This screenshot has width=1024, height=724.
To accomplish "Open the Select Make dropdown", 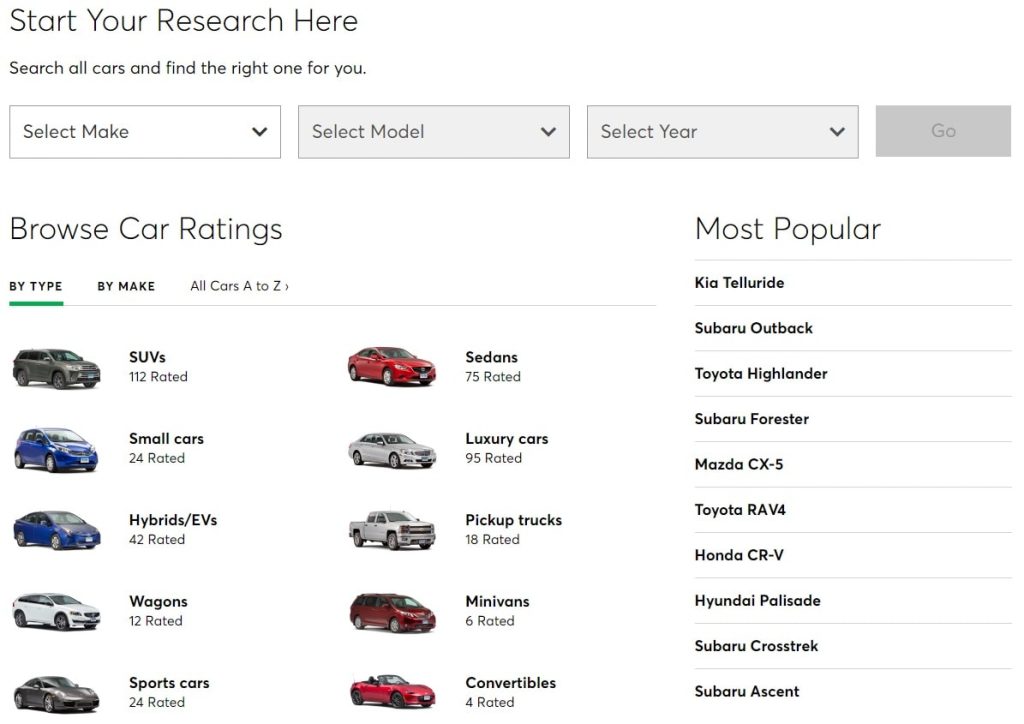I will click(x=145, y=132).
